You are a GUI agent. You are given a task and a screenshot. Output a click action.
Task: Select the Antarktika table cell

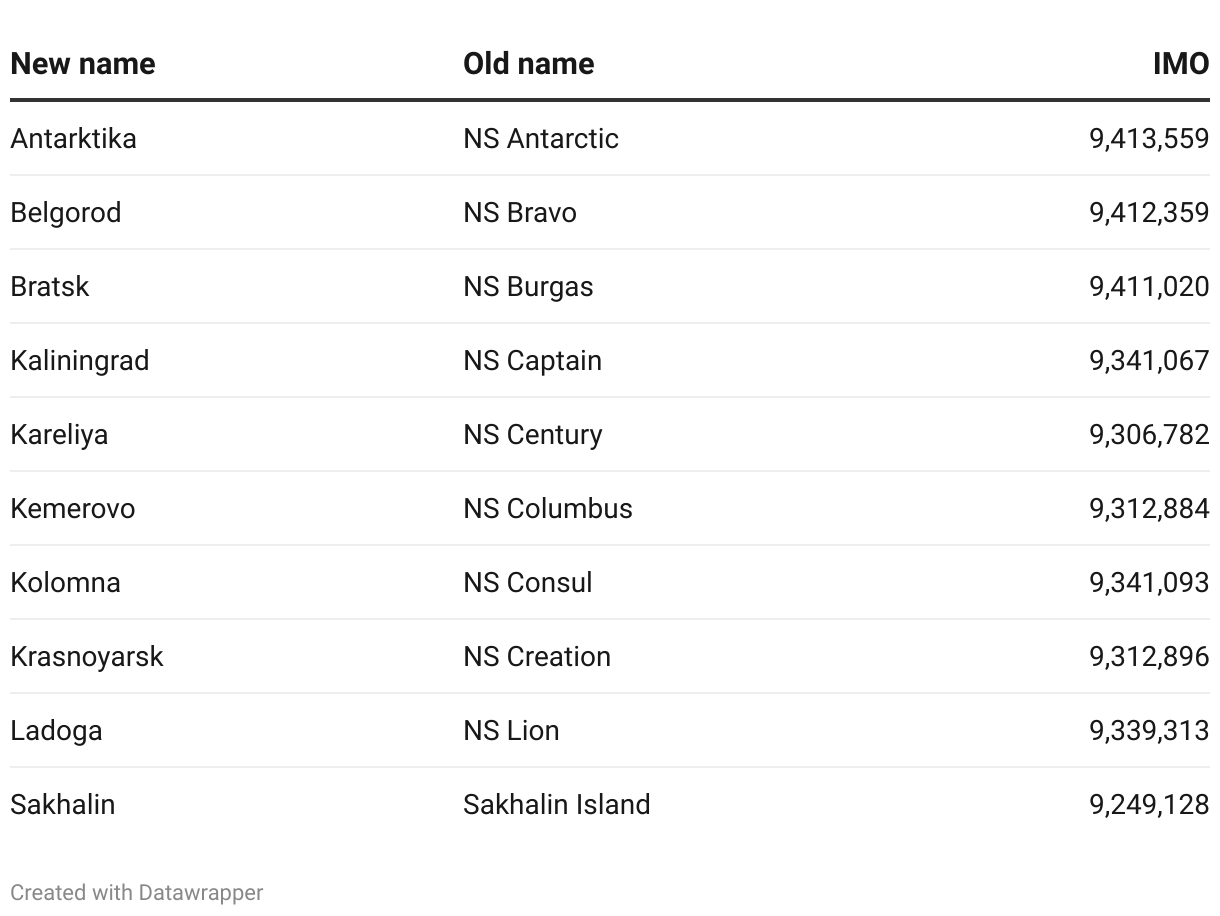click(x=73, y=138)
